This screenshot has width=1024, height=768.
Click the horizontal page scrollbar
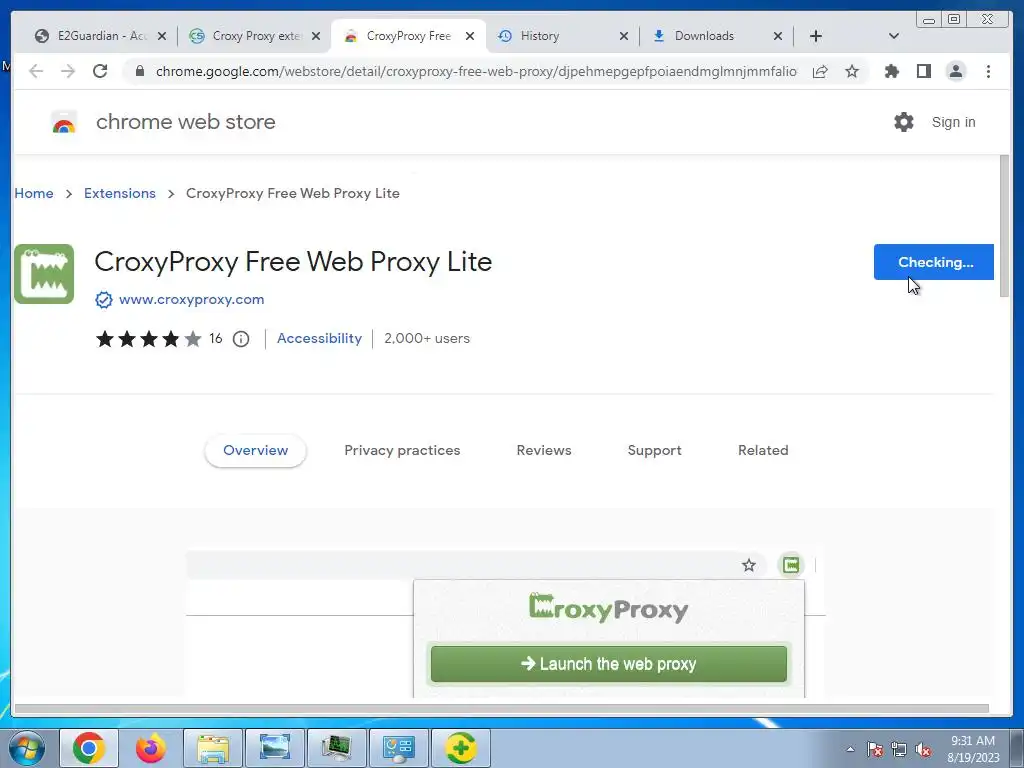click(x=502, y=709)
